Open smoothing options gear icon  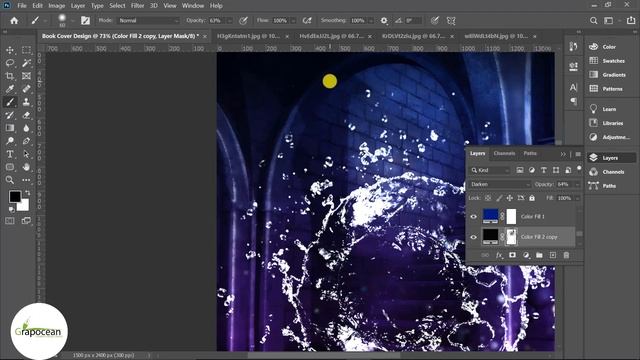[x=384, y=20]
